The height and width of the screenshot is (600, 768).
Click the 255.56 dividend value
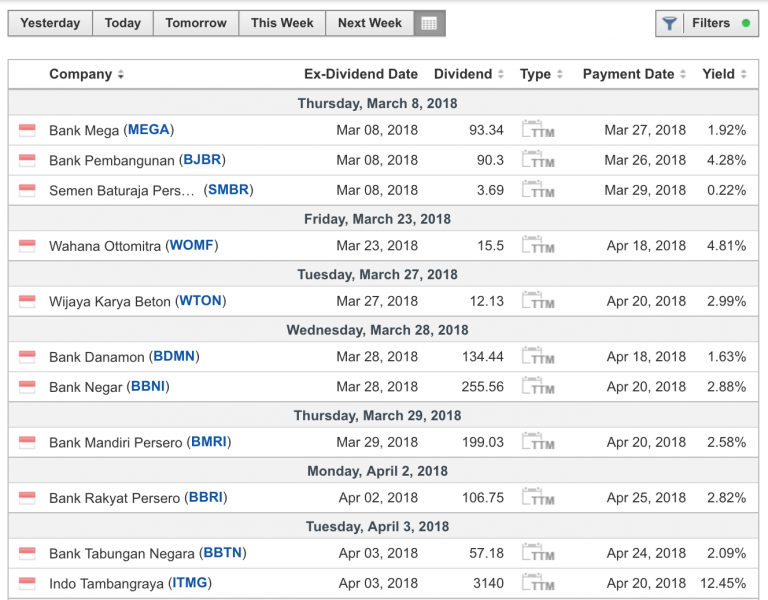482,387
